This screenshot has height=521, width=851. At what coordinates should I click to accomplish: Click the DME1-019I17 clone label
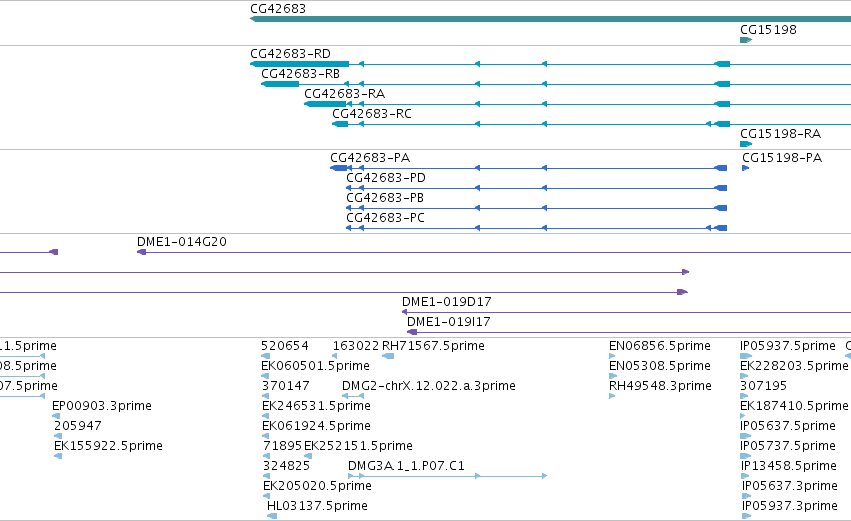tap(449, 322)
